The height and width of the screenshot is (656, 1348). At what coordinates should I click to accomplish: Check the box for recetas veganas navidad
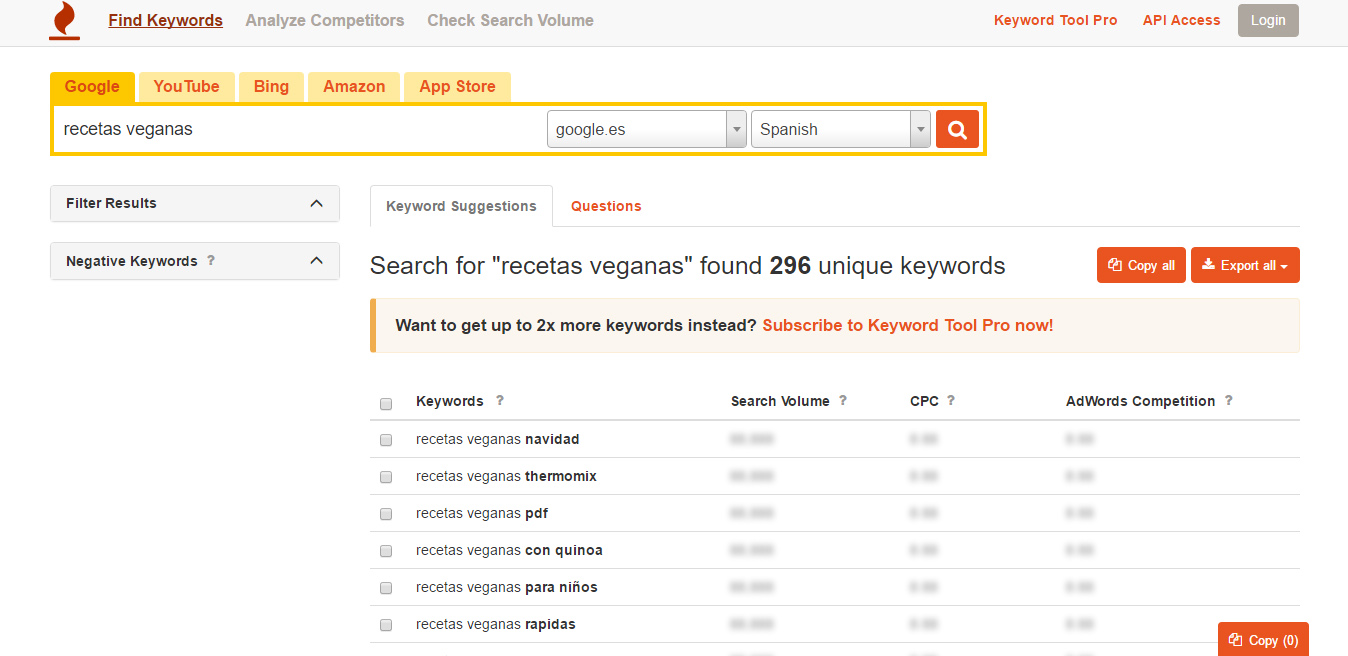pyautogui.click(x=386, y=440)
